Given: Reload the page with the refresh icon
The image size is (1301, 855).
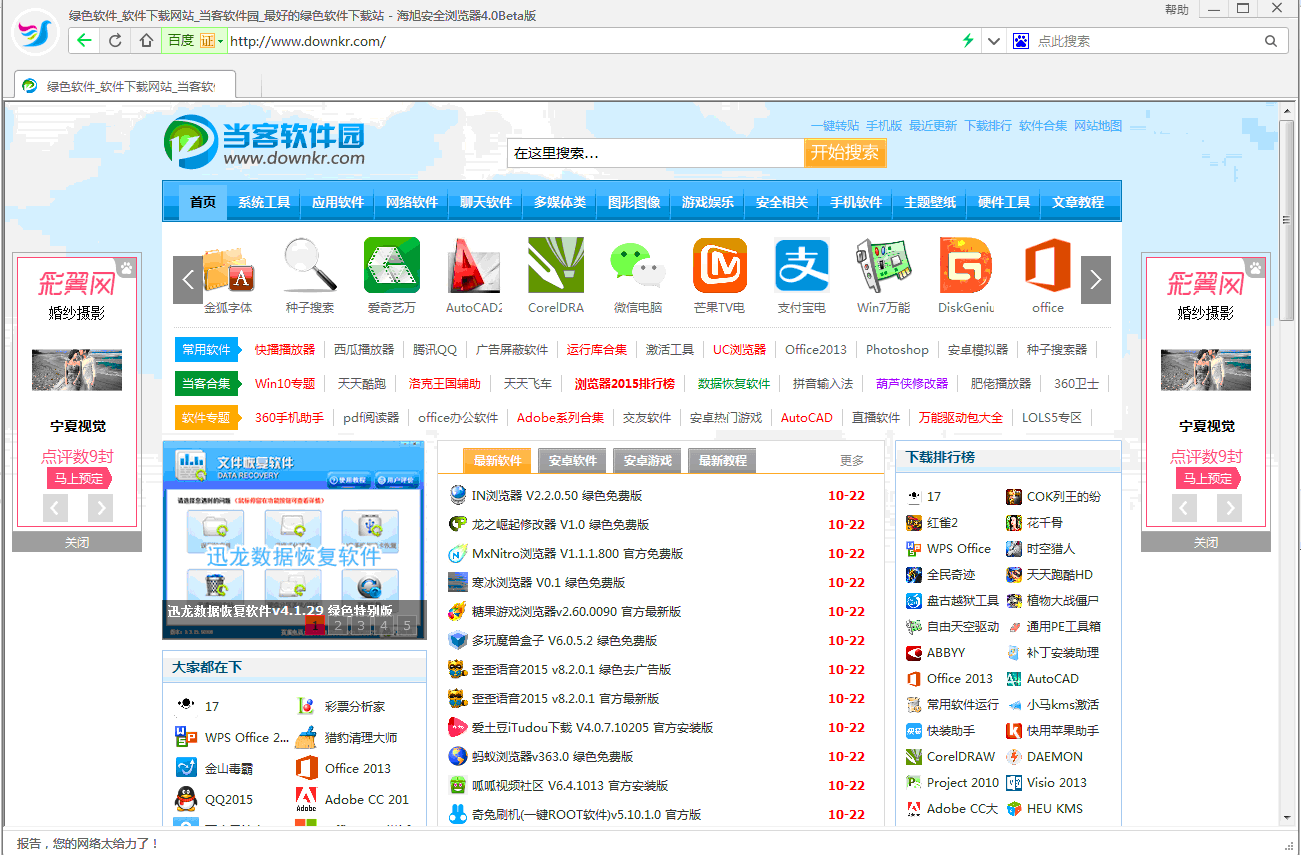Looking at the screenshot, I should [115, 41].
